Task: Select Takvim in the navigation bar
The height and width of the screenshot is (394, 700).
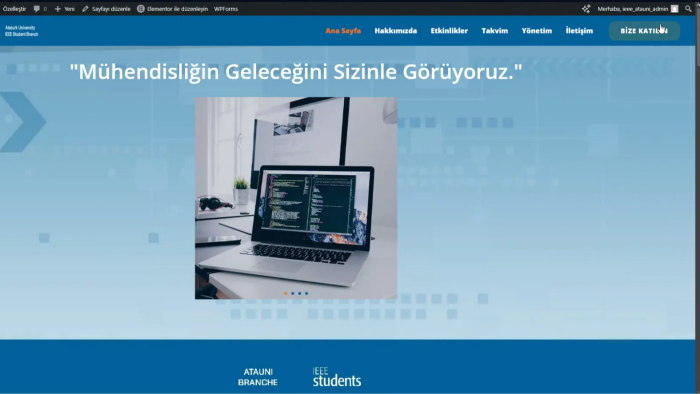Action: (495, 31)
